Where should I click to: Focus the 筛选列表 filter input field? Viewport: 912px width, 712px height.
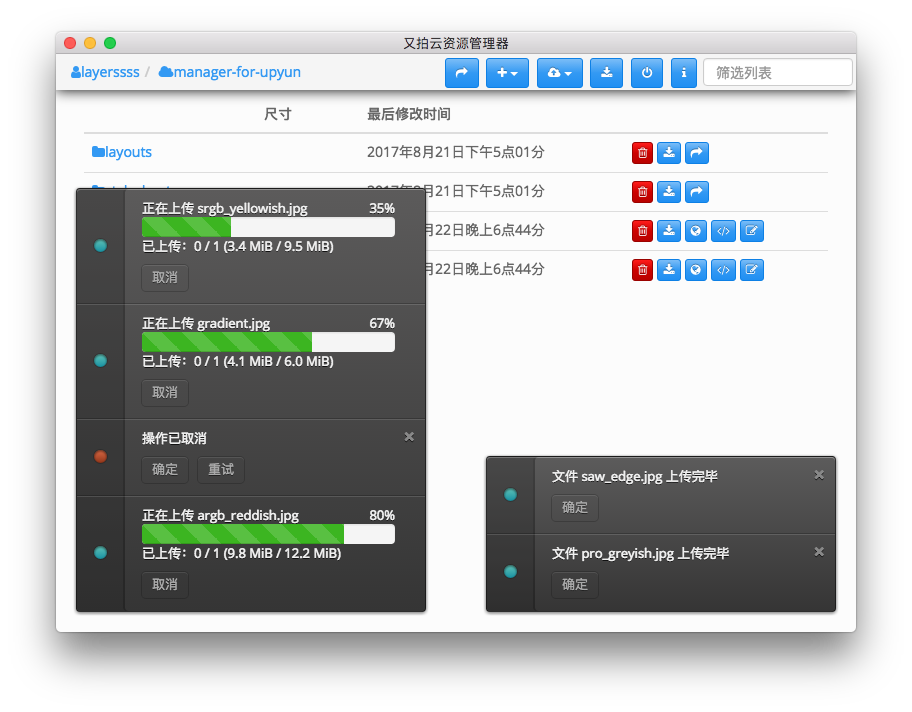point(778,73)
